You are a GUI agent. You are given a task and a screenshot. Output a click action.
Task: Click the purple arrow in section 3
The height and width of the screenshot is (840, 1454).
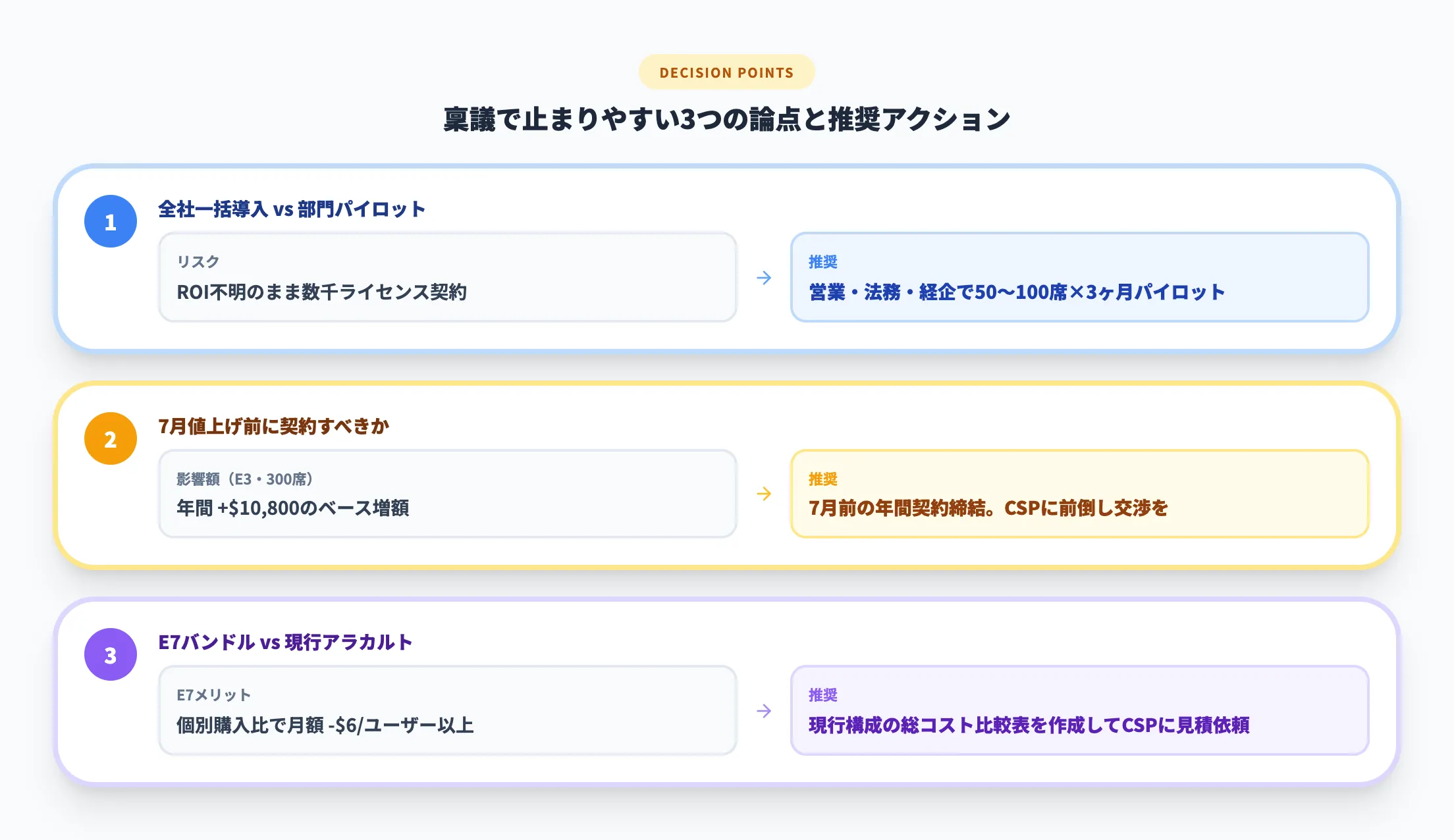(765, 710)
